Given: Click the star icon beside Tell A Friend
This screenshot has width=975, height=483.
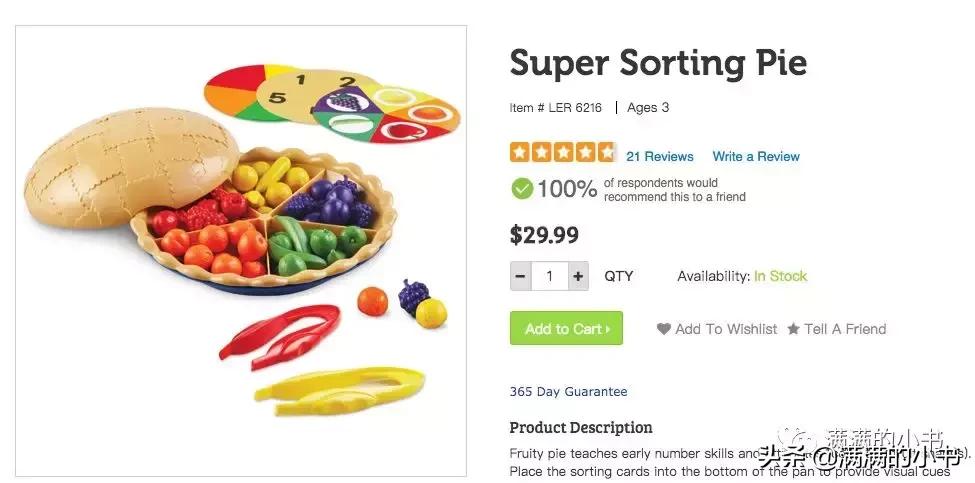Looking at the screenshot, I should [x=793, y=329].
